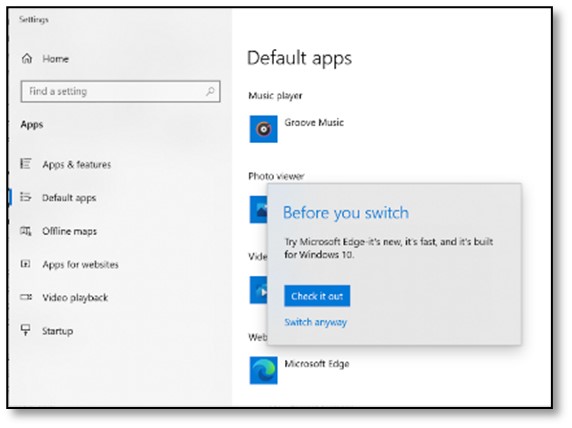Click the Apps for websites icon
The image size is (572, 428).
26,264
